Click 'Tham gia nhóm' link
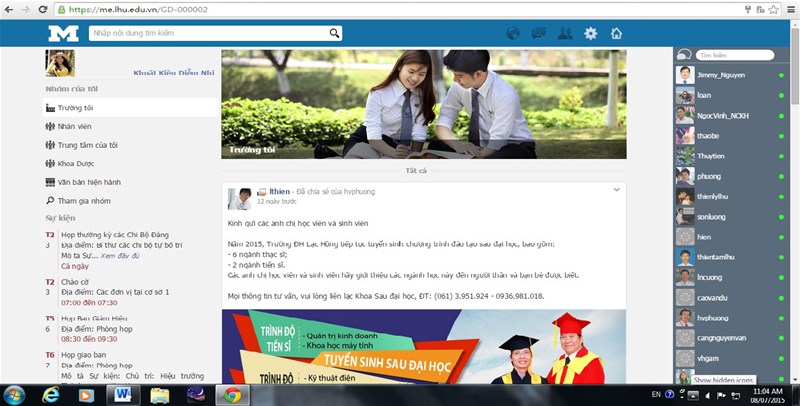The width and height of the screenshot is (800, 406). point(83,201)
